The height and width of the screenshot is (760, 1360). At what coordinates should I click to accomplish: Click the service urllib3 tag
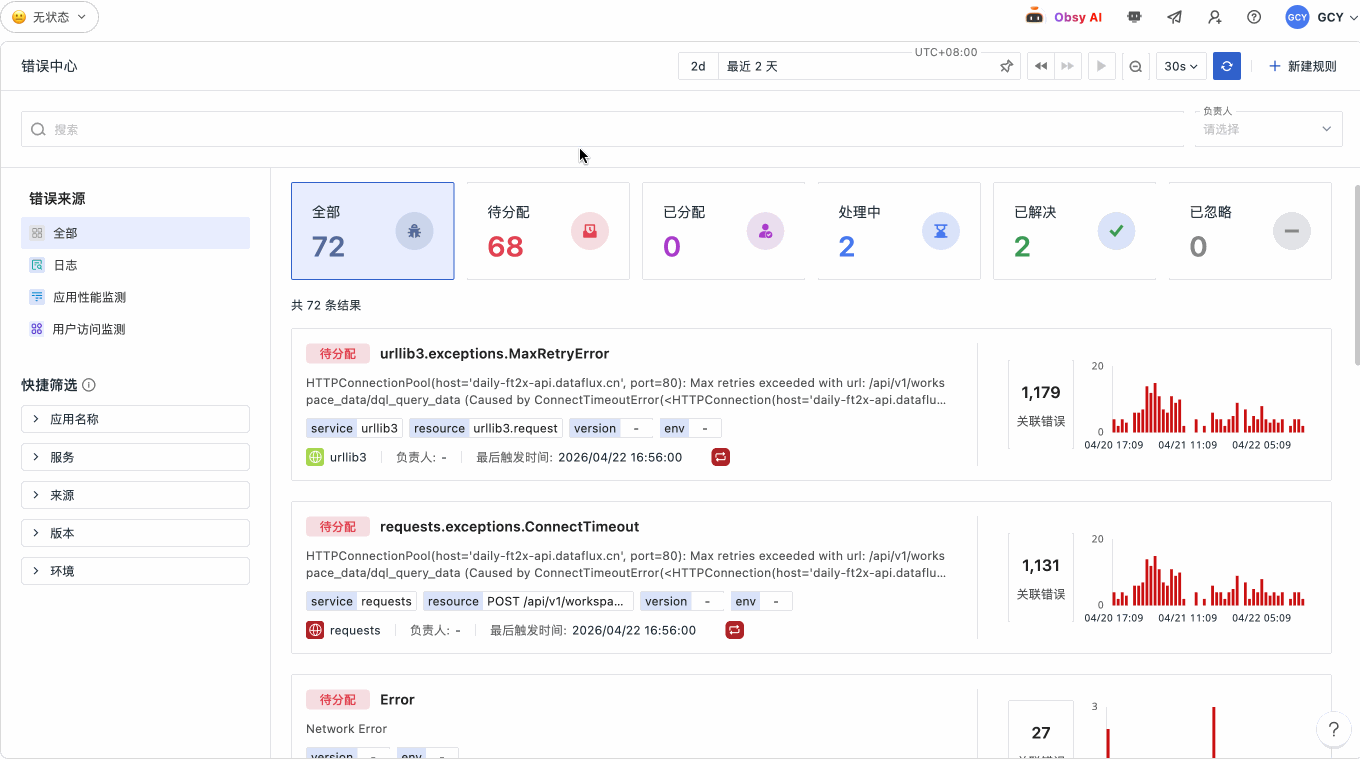tap(355, 428)
